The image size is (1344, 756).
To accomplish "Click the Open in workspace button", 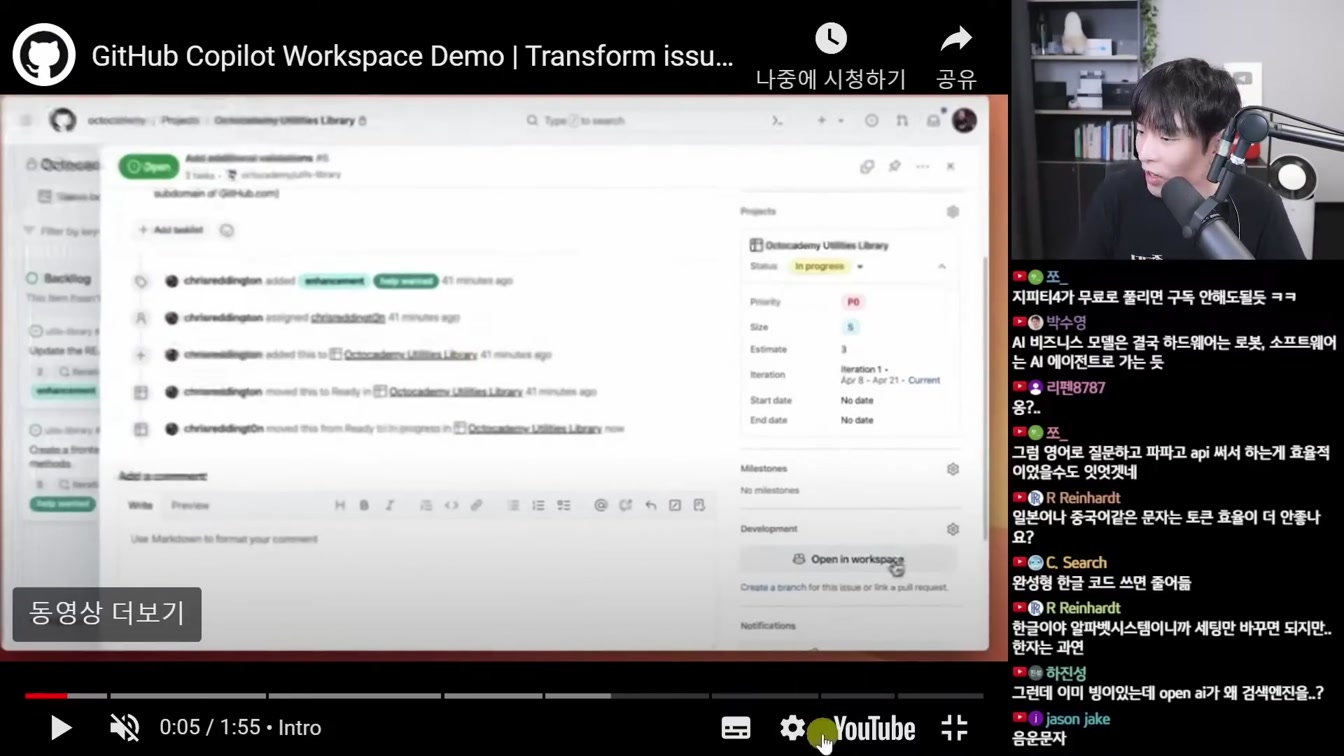I will coord(848,559).
